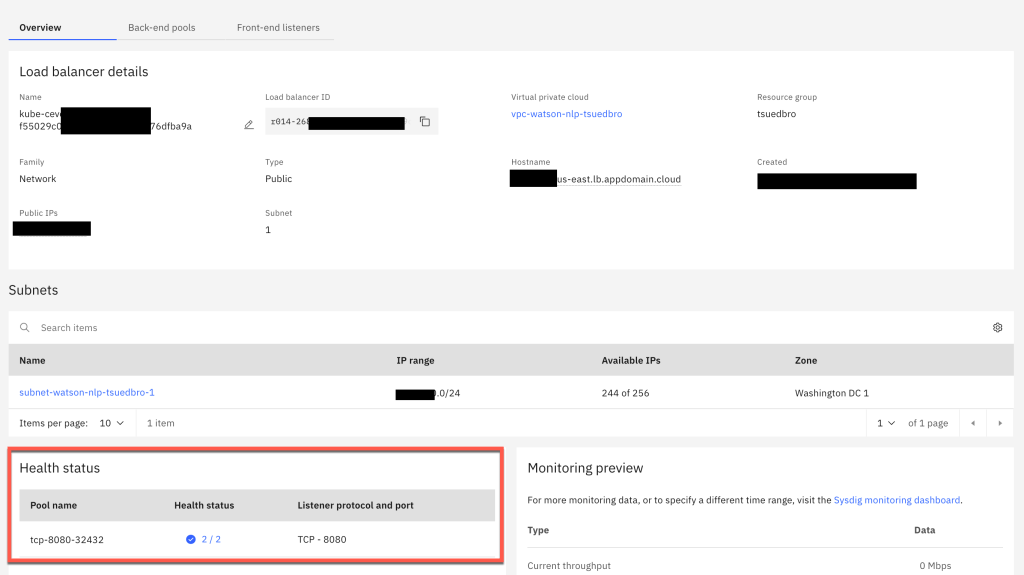The image size is (1024, 575).
Task: Open Sysdig monitoring dashboard link
Action: (896, 500)
